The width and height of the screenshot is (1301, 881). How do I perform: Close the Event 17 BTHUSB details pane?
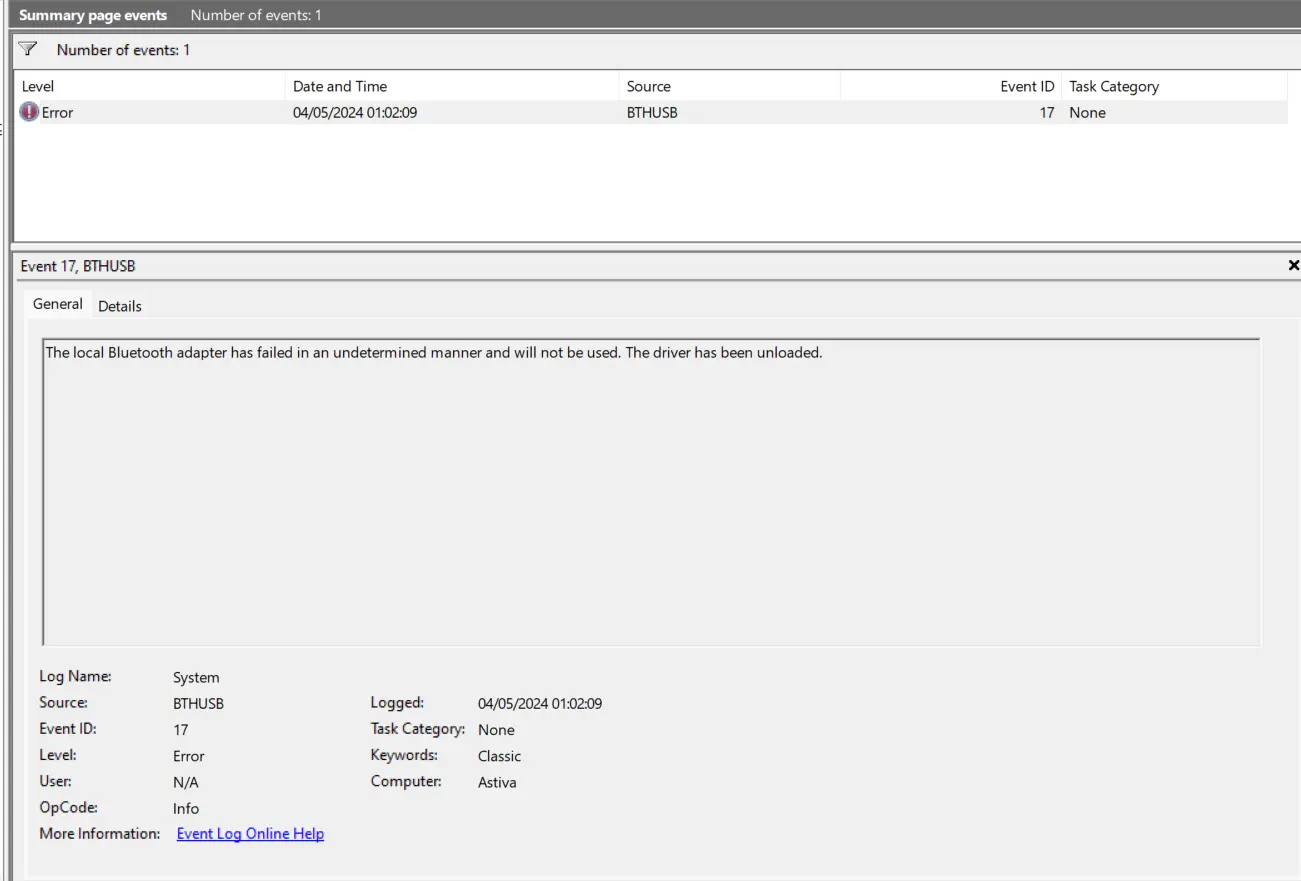(x=1293, y=265)
